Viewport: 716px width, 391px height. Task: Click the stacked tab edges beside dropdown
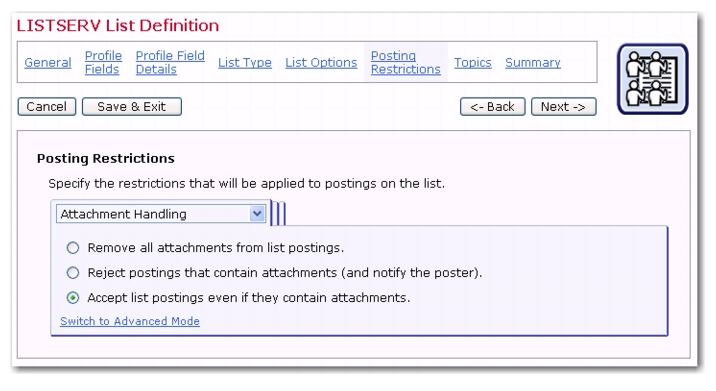(x=278, y=213)
